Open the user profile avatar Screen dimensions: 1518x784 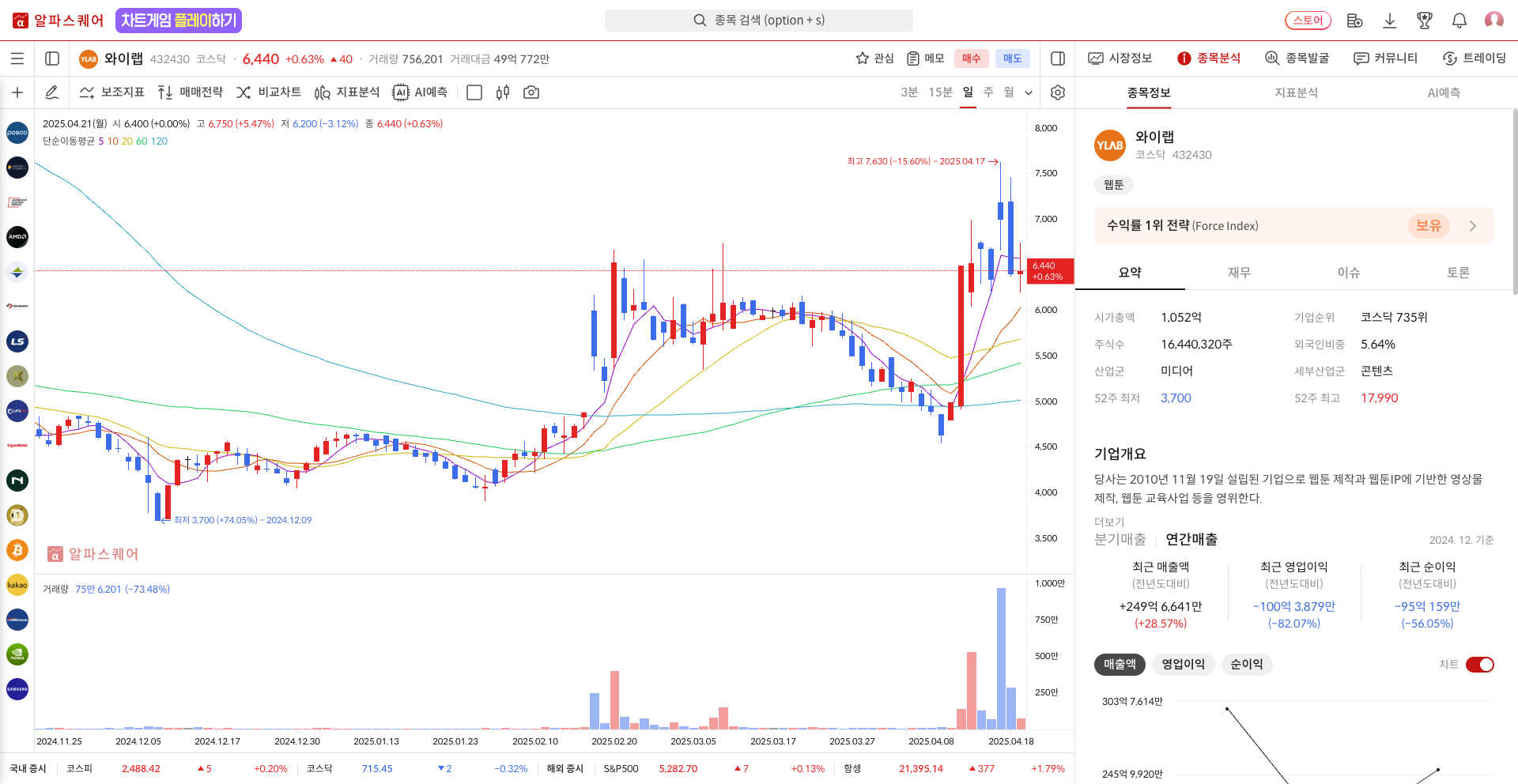1494,21
